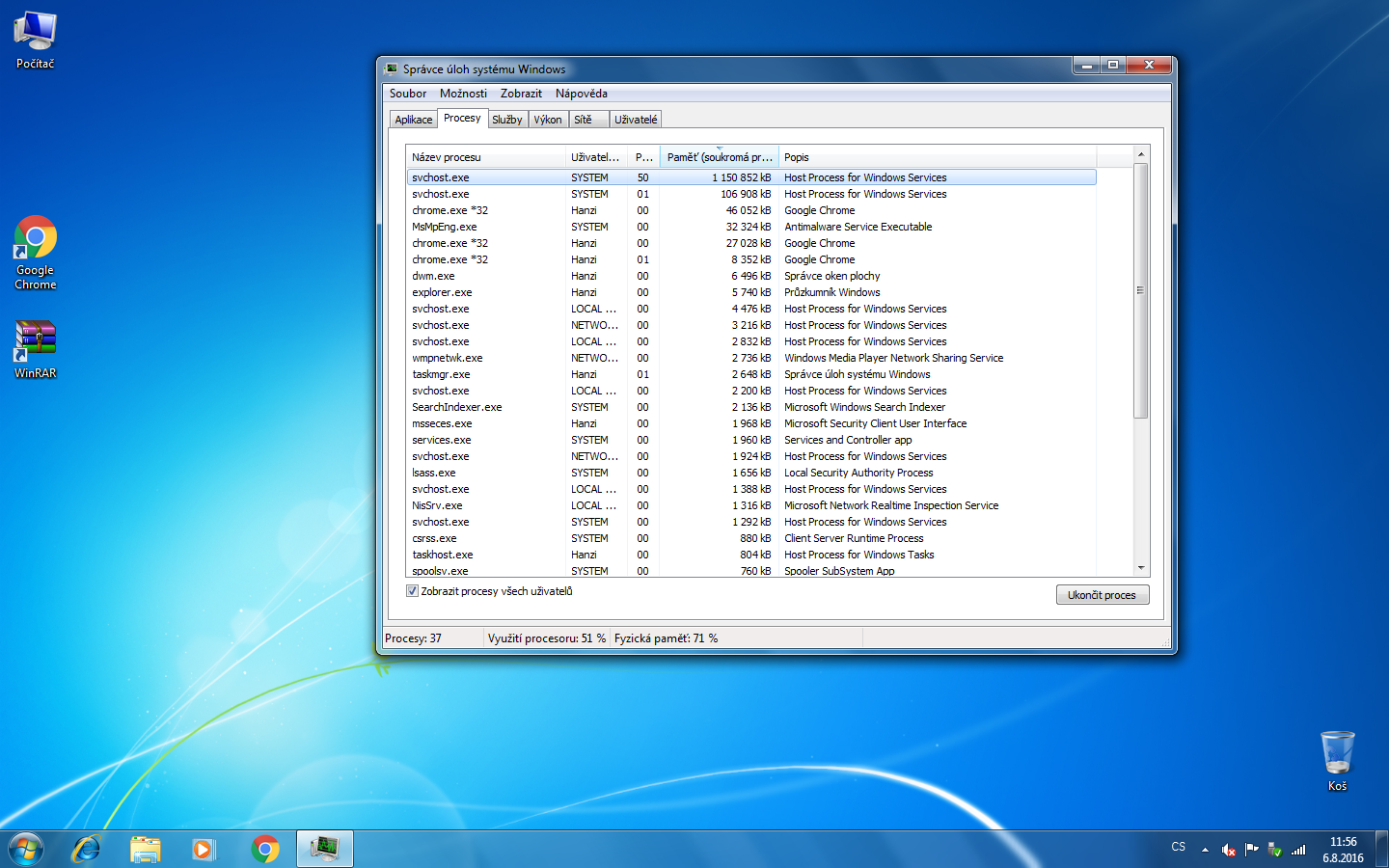Toggle 'Zobrazit procesy všech uživatelů' checkbox
This screenshot has width=1389, height=868.
(413, 591)
